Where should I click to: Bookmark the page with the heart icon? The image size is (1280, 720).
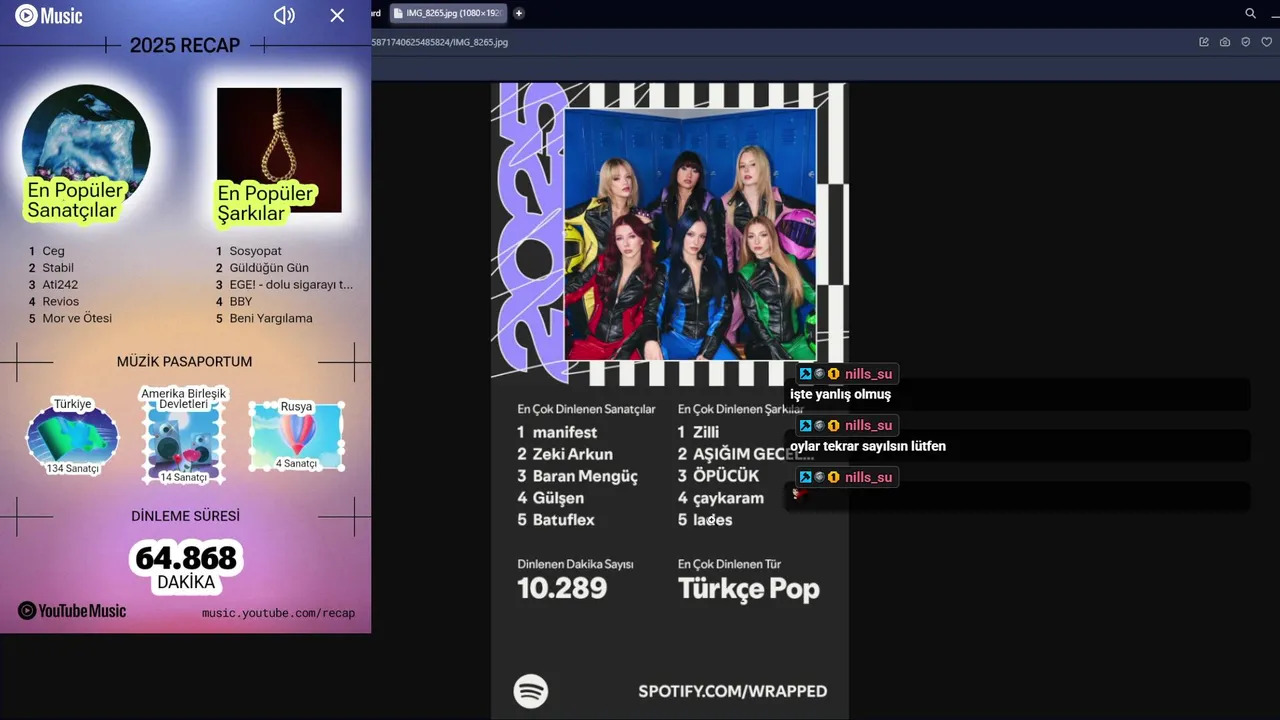(1266, 42)
